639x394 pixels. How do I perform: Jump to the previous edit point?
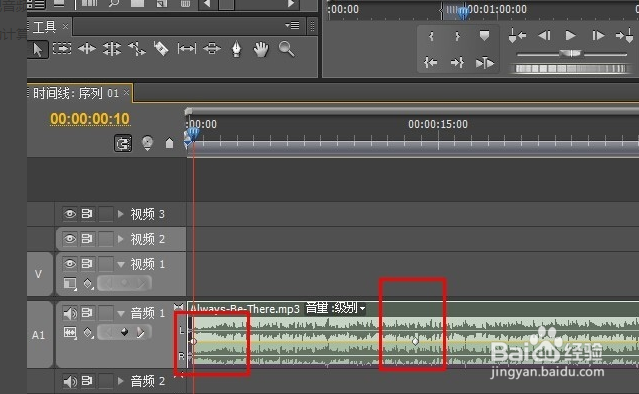click(x=517, y=36)
